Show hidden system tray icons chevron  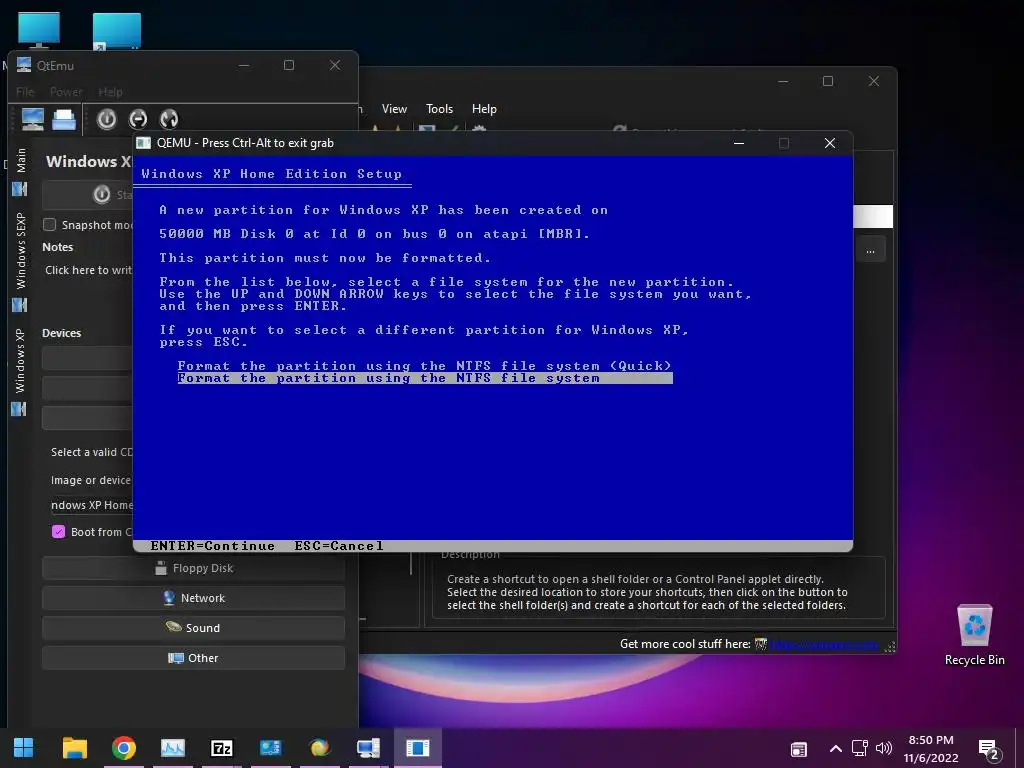pos(835,748)
